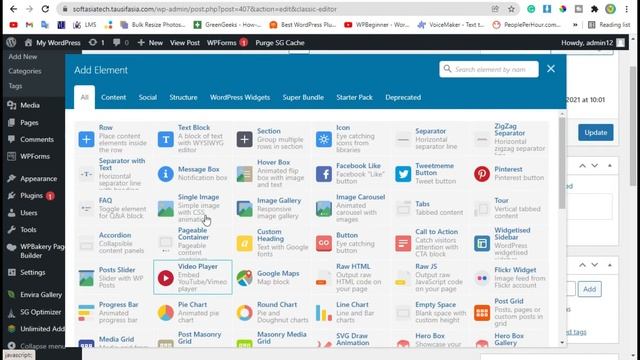Add the Tweetmeme Button element

pyautogui.click(x=430, y=173)
